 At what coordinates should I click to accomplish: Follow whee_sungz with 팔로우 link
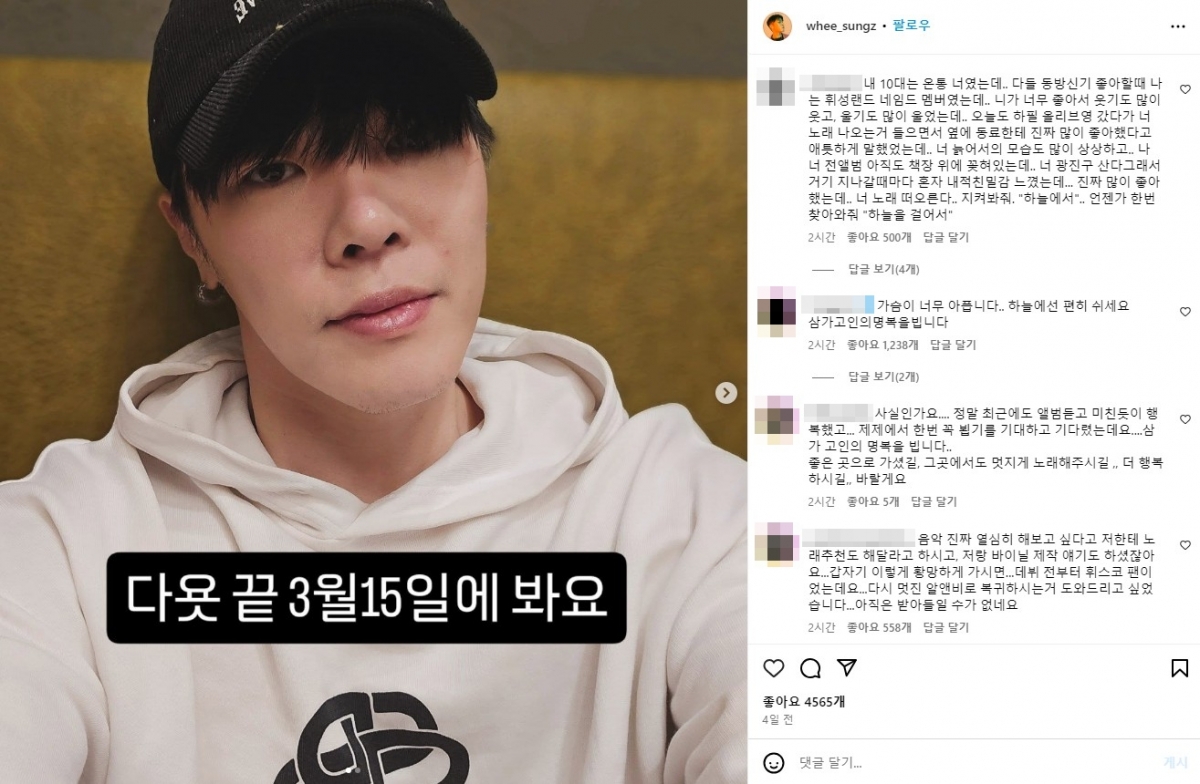coord(912,27)
